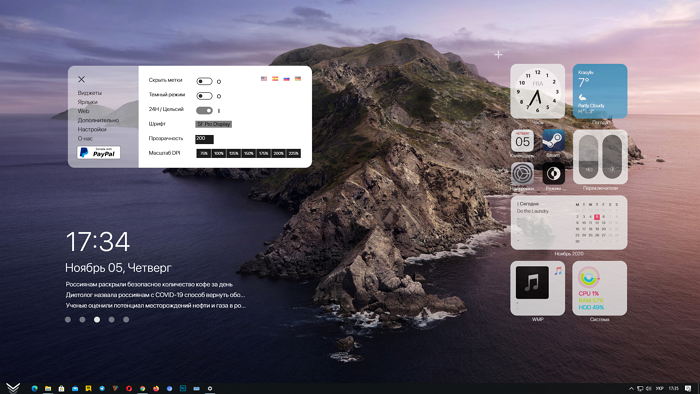This screenshot has width=700, height=394.
Task: Open File Explorer from the taskbar
Action: (48, 389)
